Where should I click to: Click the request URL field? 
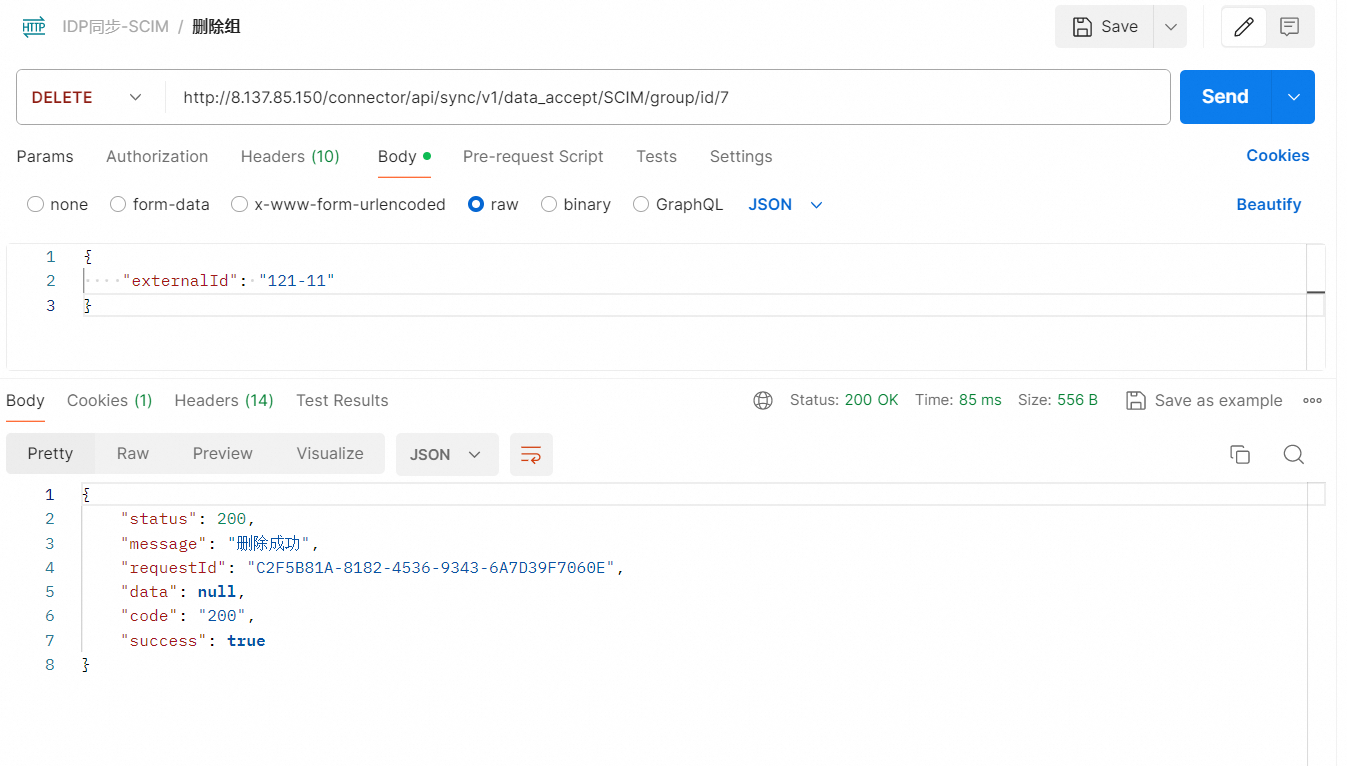pos(668,97)
